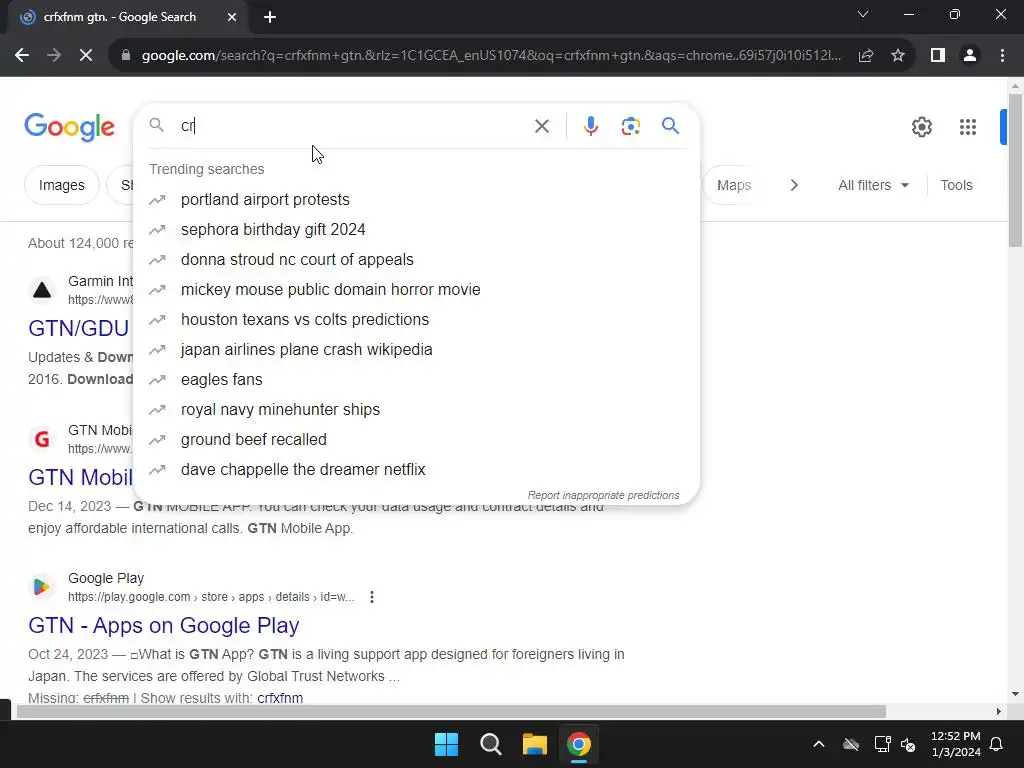Go back with the browser back arrow
1024x768 pixels.
click(x=22, y=56)
